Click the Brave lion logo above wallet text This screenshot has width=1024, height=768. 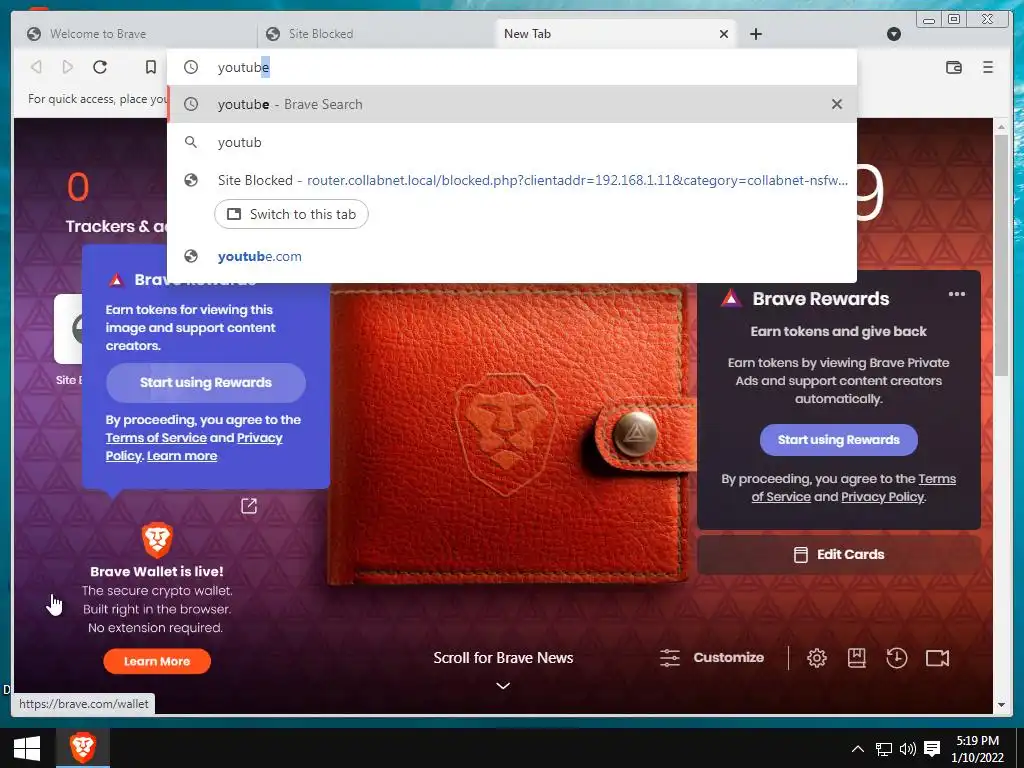click(157, 539)
